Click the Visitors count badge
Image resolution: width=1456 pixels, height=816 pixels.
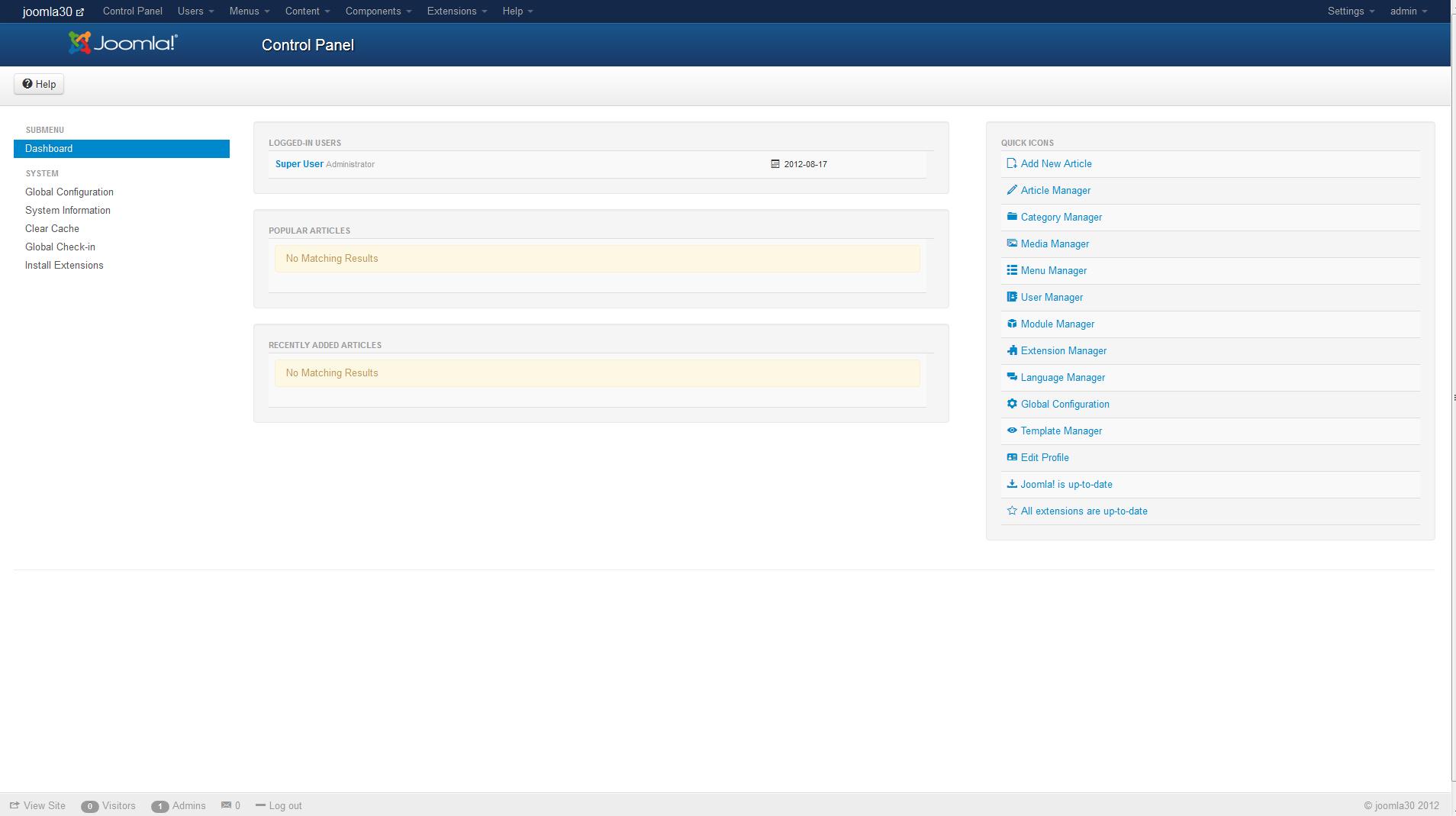click(90, 806)
